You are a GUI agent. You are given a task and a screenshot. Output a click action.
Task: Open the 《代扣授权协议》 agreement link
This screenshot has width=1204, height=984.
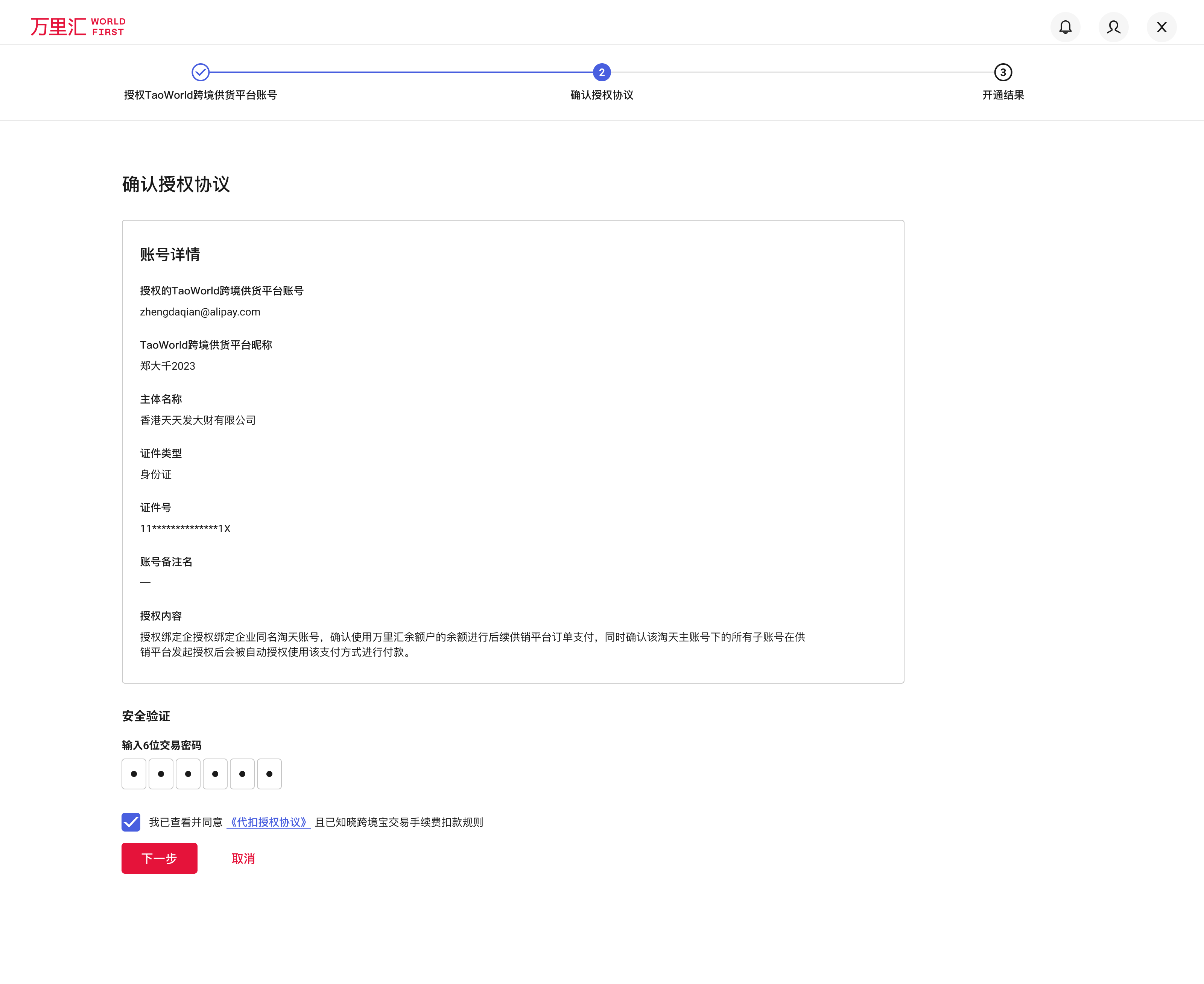coord(269,822)
